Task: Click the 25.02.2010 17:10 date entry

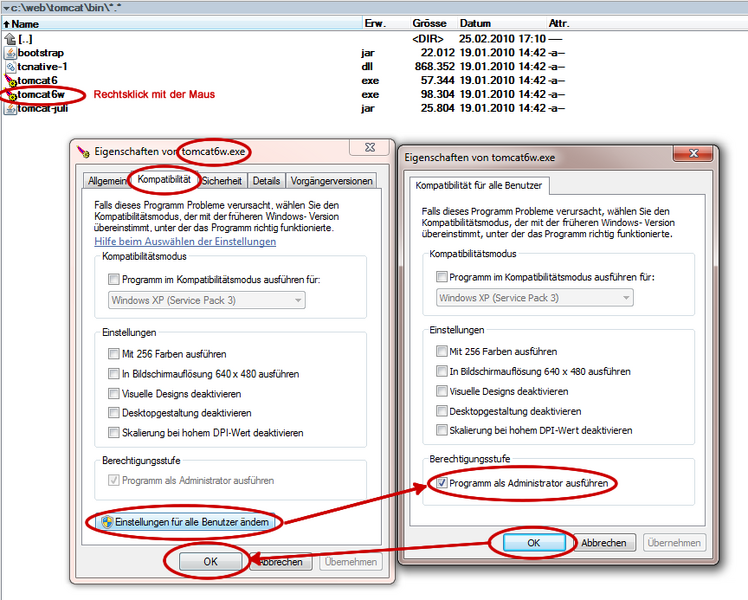Action: pyautogui.click(x=502, y=39)
